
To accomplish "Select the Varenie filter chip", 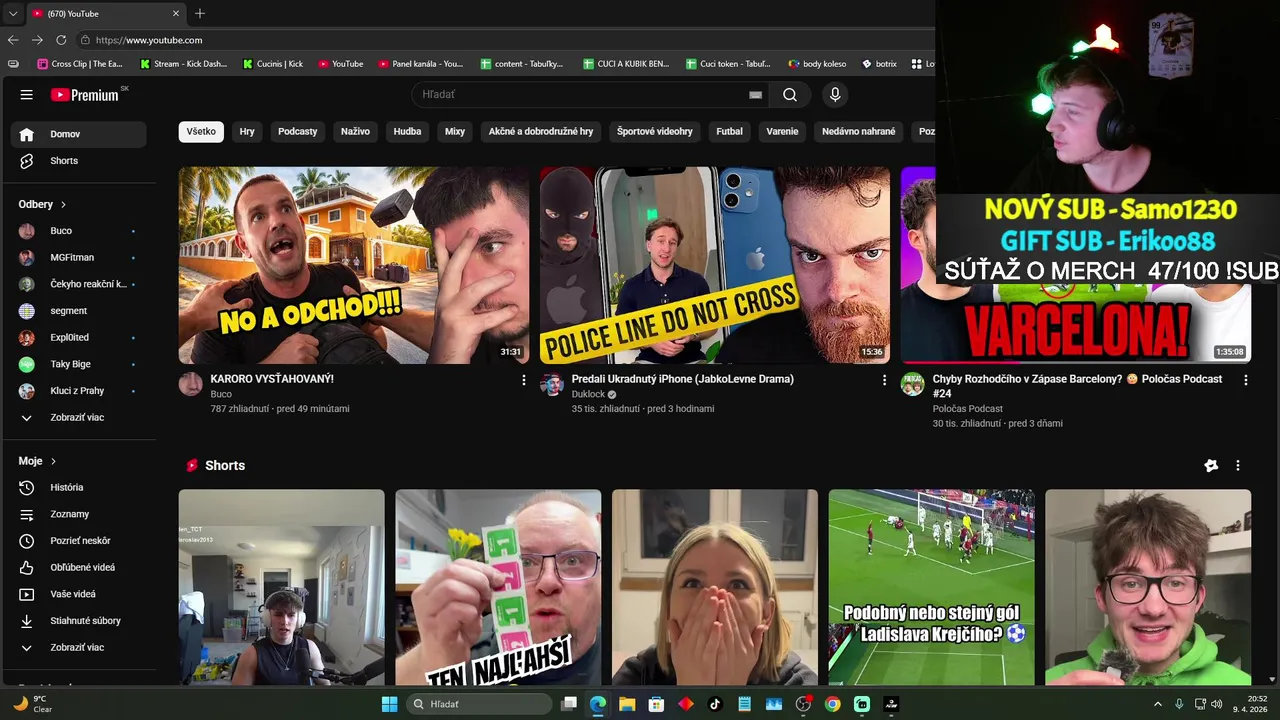I will coord(782,132).
